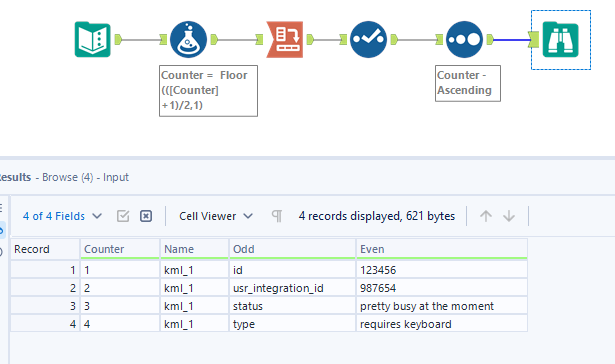Select the 'usr_integration_id' cell
This screenshot has height=364, width=615.
292,288
